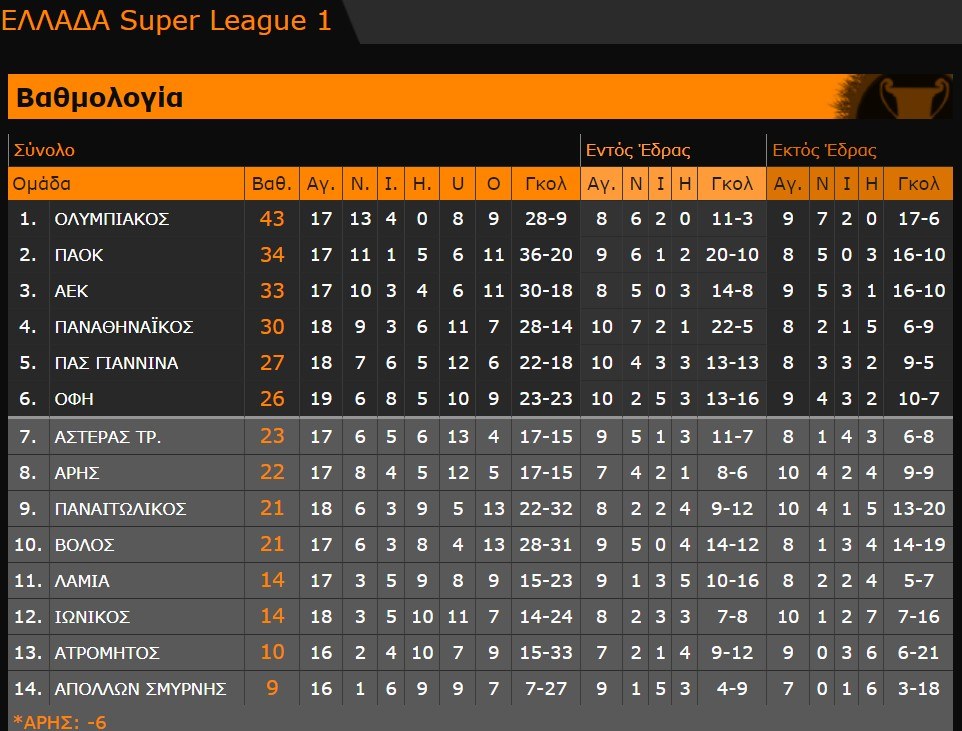This screenshot has width=962, height=731.
Task: Select the ΟΦΗ team row name
Action: click(74, 399)
